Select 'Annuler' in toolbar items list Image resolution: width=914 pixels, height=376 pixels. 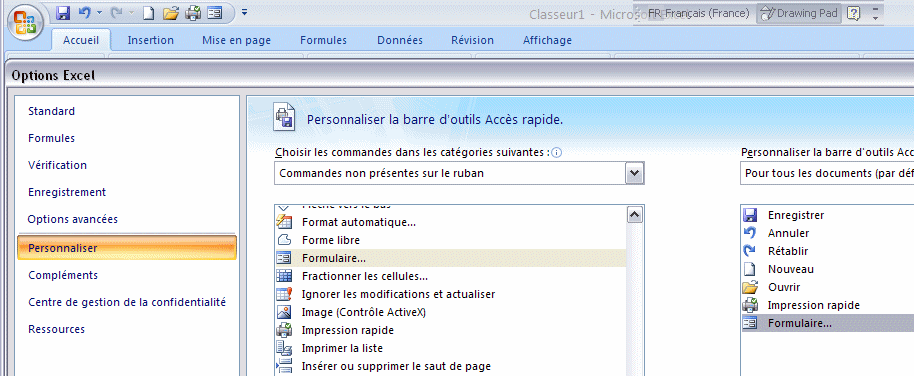point(828,233)
